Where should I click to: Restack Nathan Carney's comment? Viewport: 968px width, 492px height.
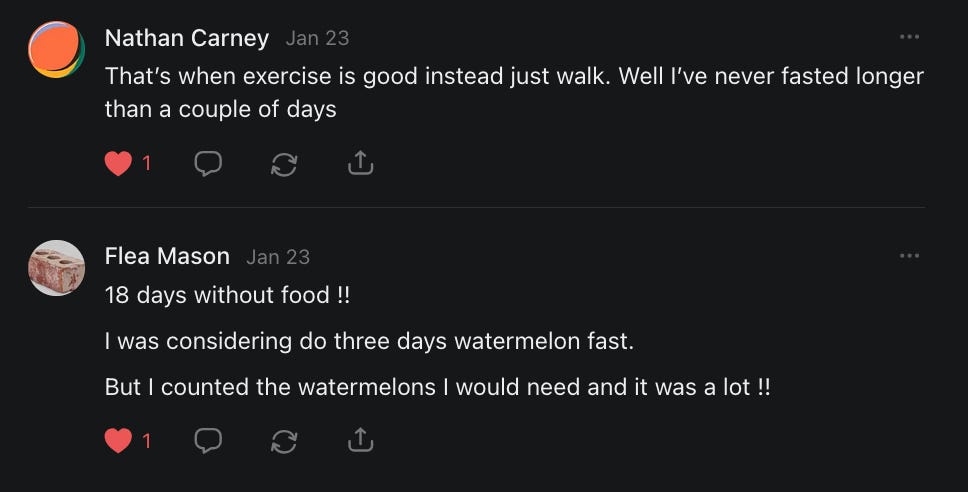tap(284, 164)
